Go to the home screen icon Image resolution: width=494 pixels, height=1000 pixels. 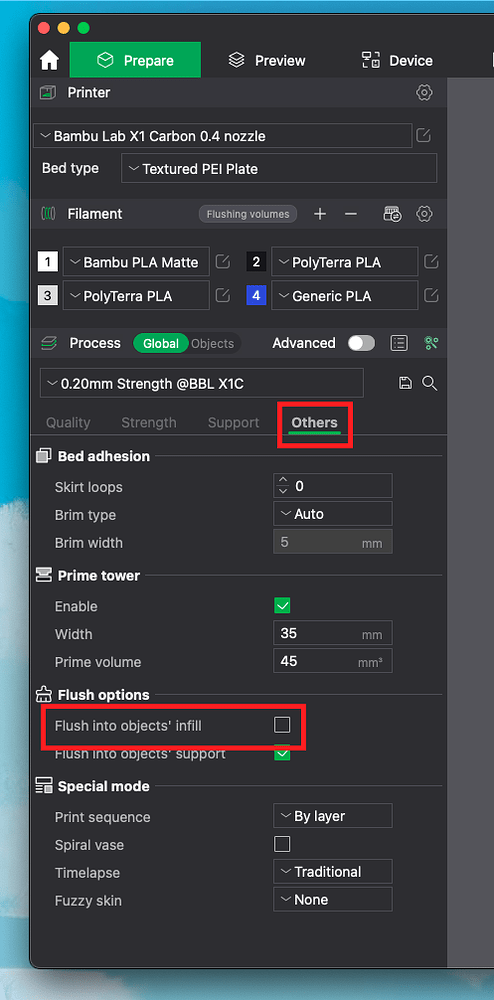click(49, 61)
